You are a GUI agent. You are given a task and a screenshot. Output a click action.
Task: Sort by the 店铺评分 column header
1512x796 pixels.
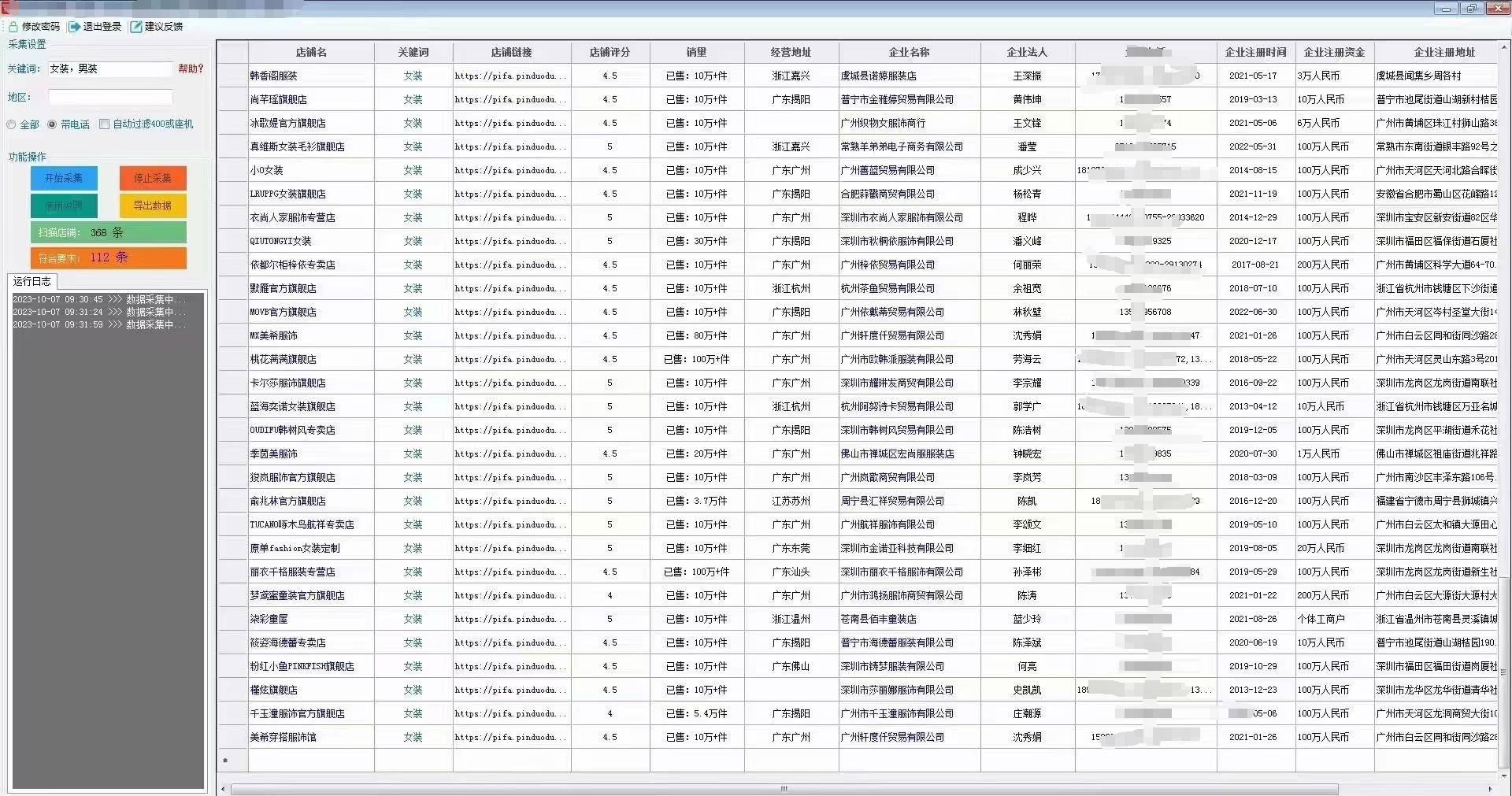point(610,53)
